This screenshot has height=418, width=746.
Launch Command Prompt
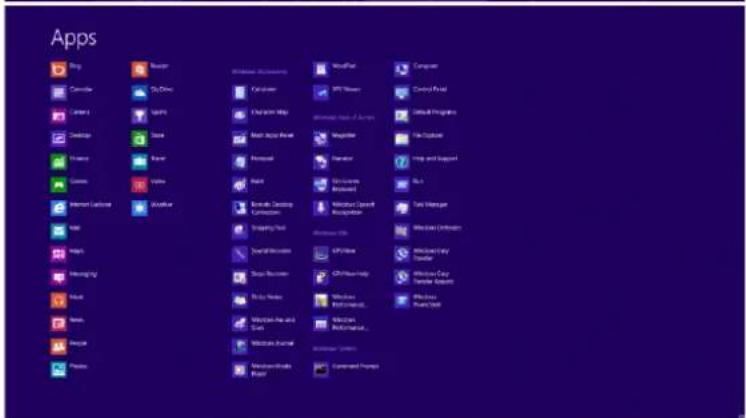346,369
